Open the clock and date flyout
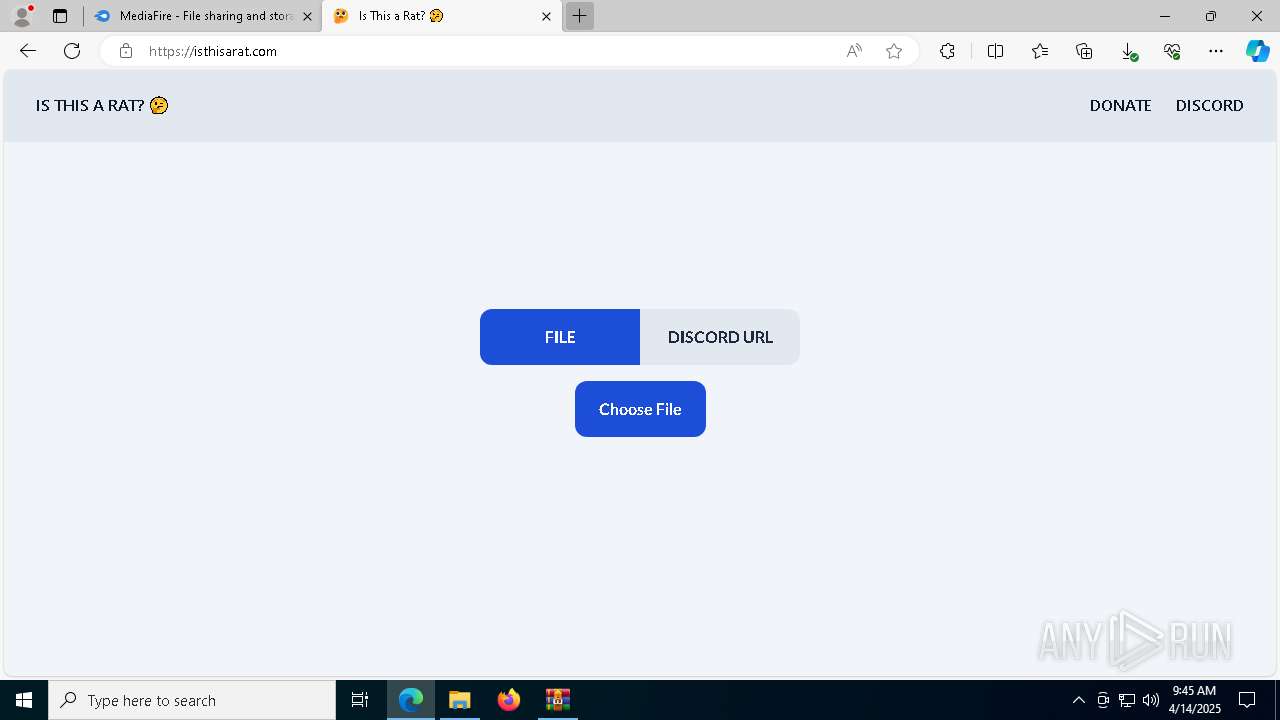The width and height of the screenshot is (1280, 720). [1194, 700]
